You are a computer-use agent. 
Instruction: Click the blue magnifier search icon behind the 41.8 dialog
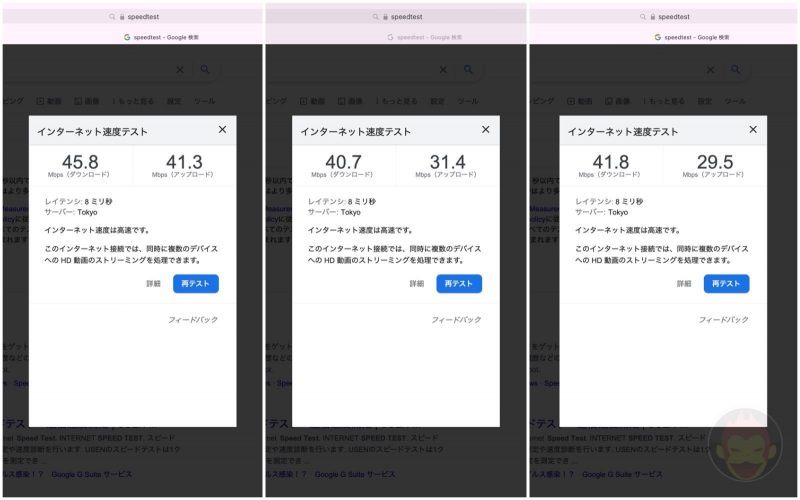pyautogui.click(x=736, y=69)
